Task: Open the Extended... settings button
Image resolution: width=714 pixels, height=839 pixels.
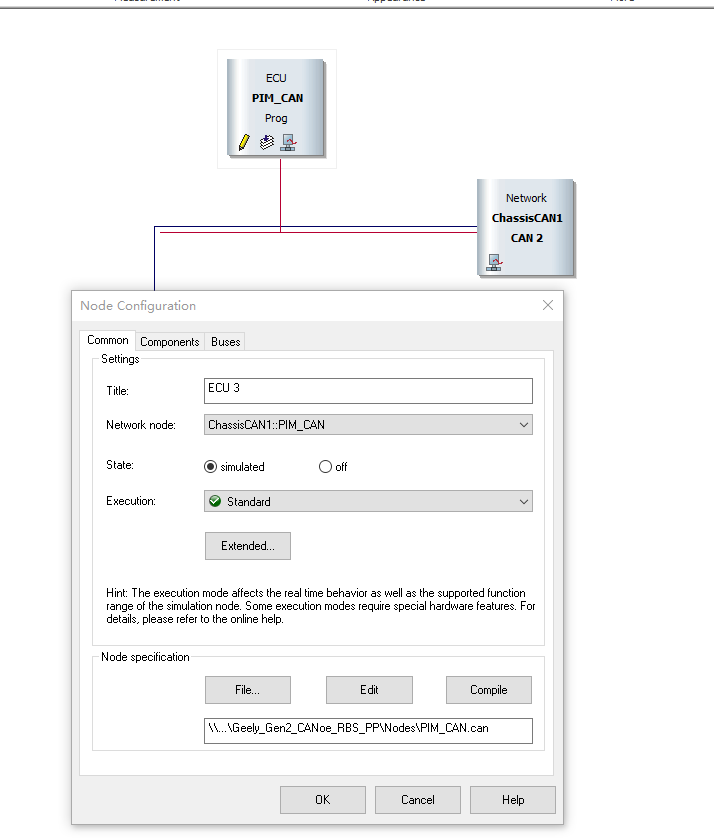Action: [248, 546]
